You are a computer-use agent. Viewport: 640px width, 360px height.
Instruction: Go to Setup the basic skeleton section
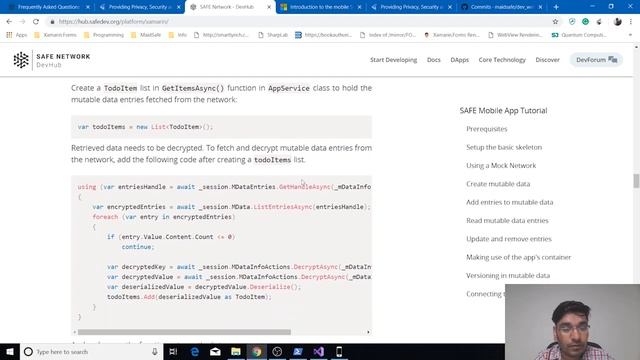click(504, 147)
